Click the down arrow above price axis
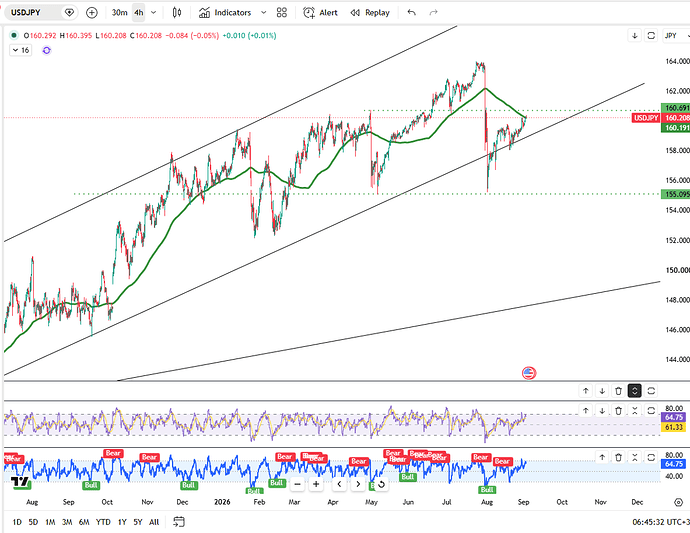Screen dimensions: 690x533 coord(635,36)
